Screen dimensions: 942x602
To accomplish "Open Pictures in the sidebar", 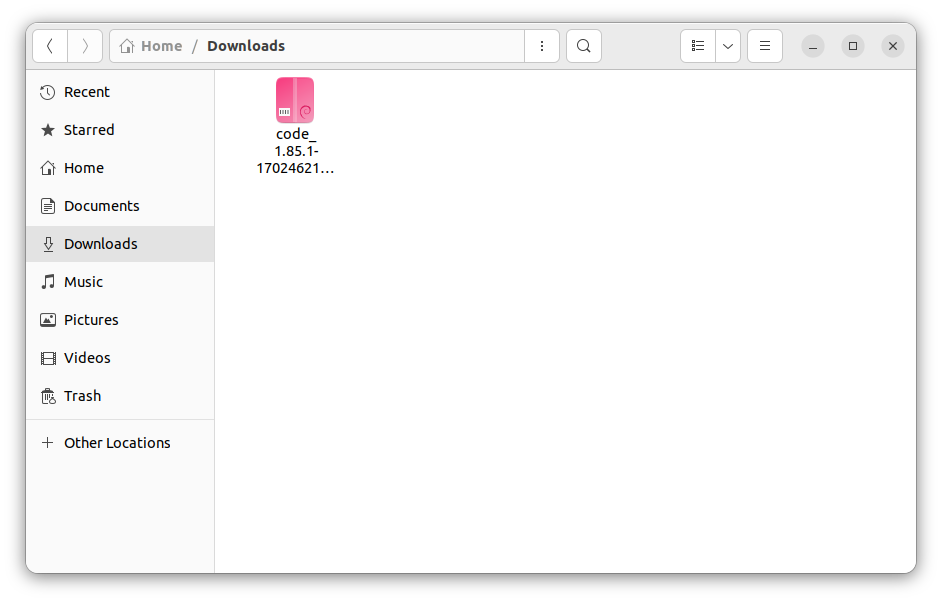I will [120, 320].
